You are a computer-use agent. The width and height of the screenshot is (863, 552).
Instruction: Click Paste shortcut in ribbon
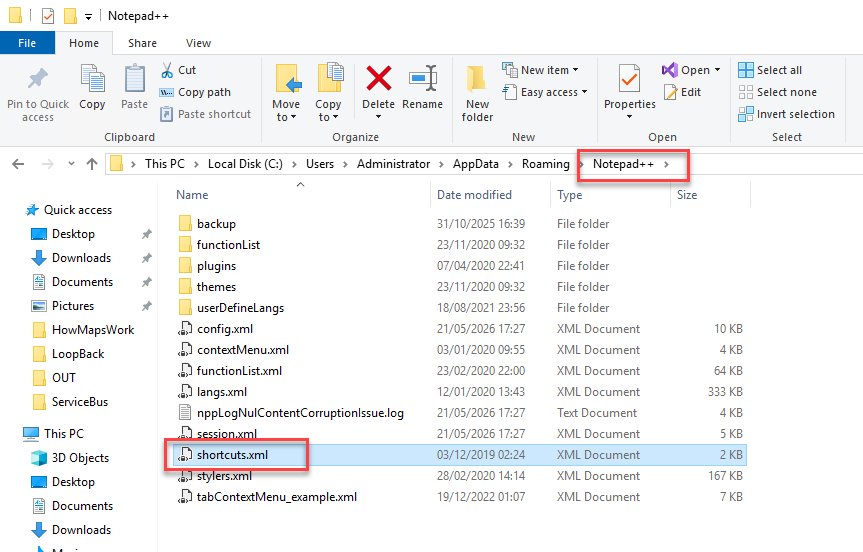point(205,114)
